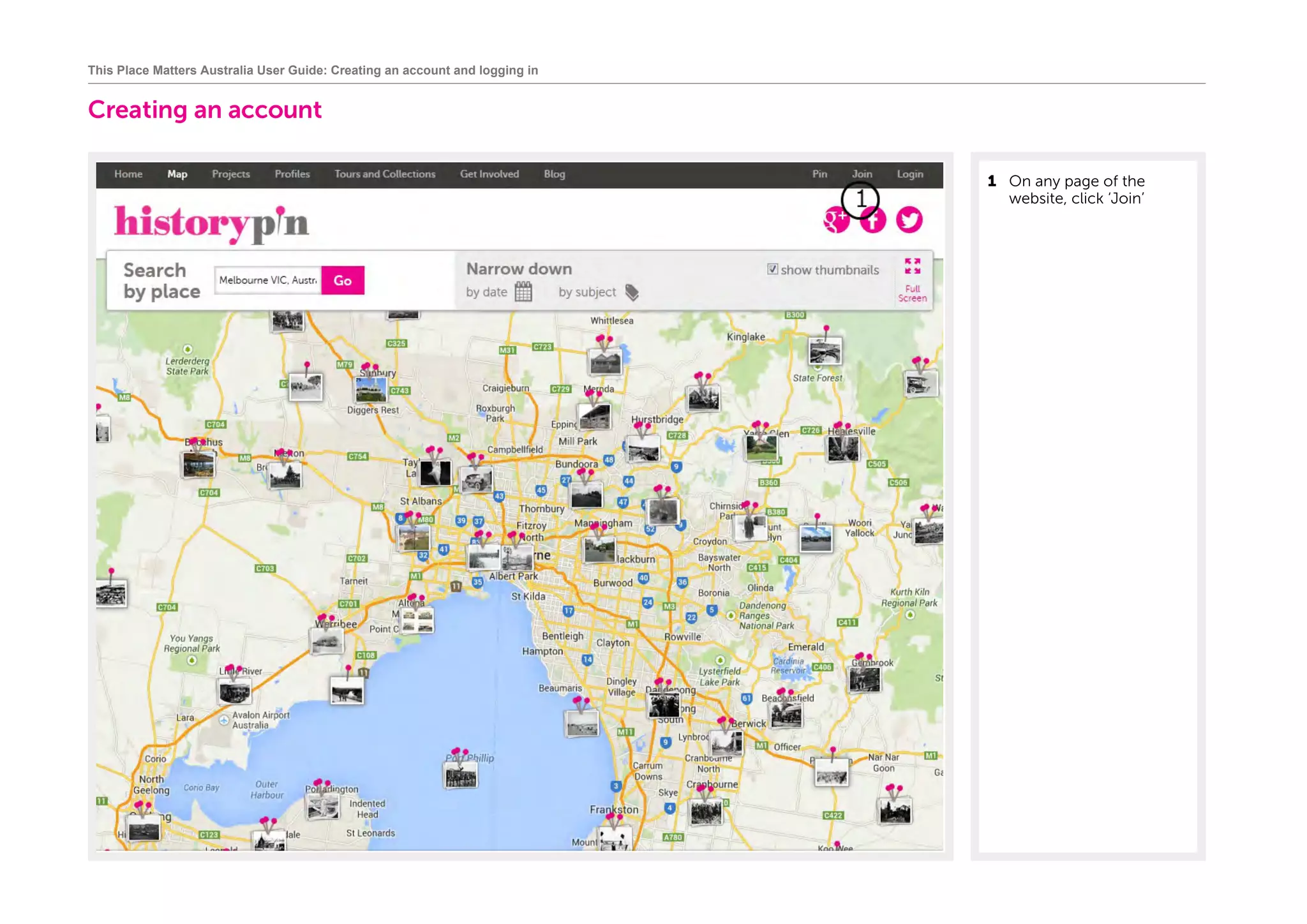
Task: Toggle the show thumbnails checkbox
Action: [x=772, y=269]
